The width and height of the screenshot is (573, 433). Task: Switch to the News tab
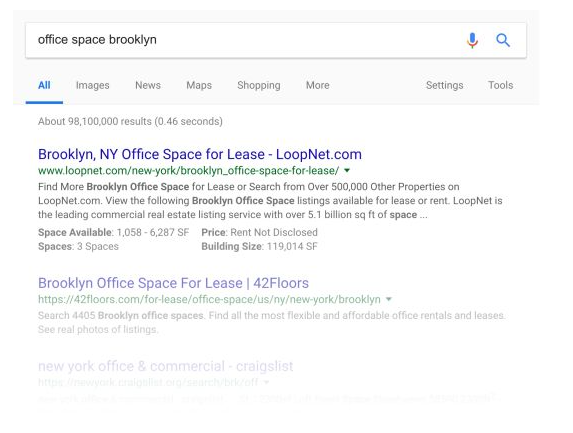(148, 85)
